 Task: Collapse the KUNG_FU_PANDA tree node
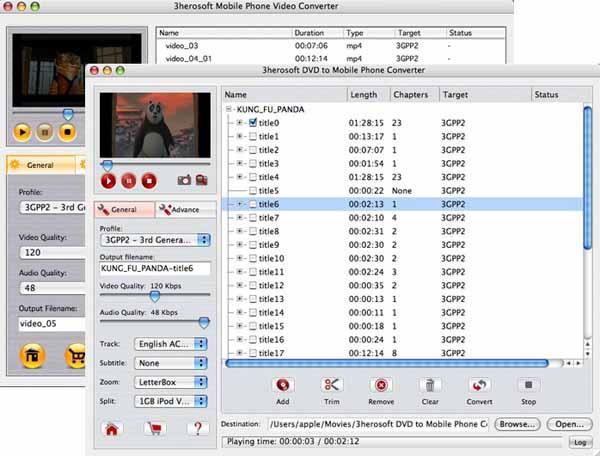point(228,109)
